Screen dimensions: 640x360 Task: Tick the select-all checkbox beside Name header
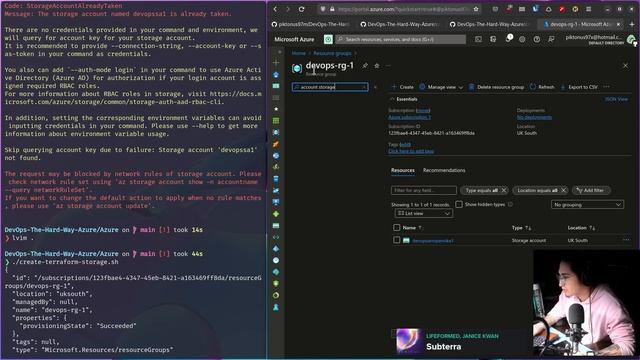pyautogui.click(x=396, y=227)
